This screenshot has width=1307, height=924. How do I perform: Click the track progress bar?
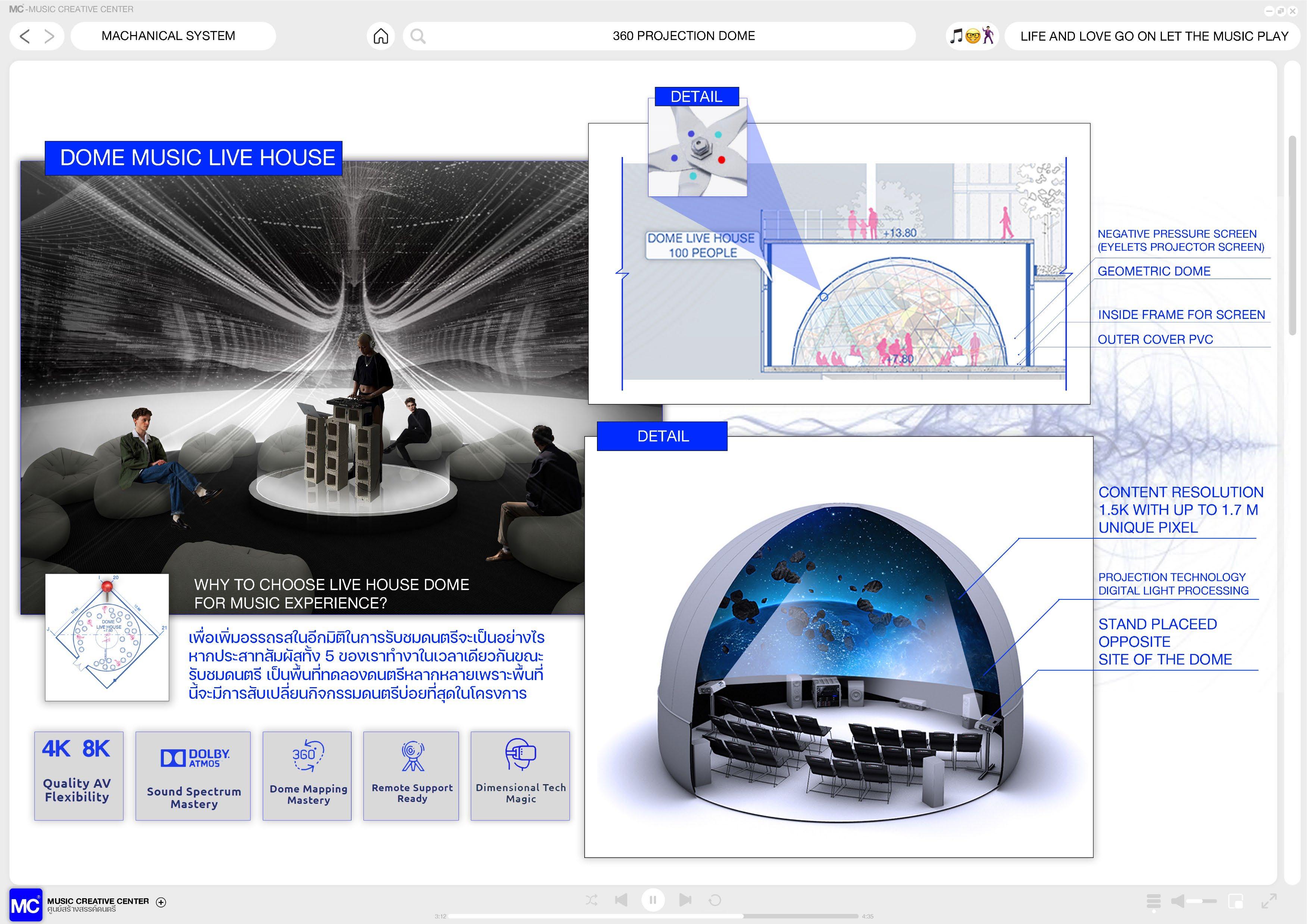click(652, 916)
